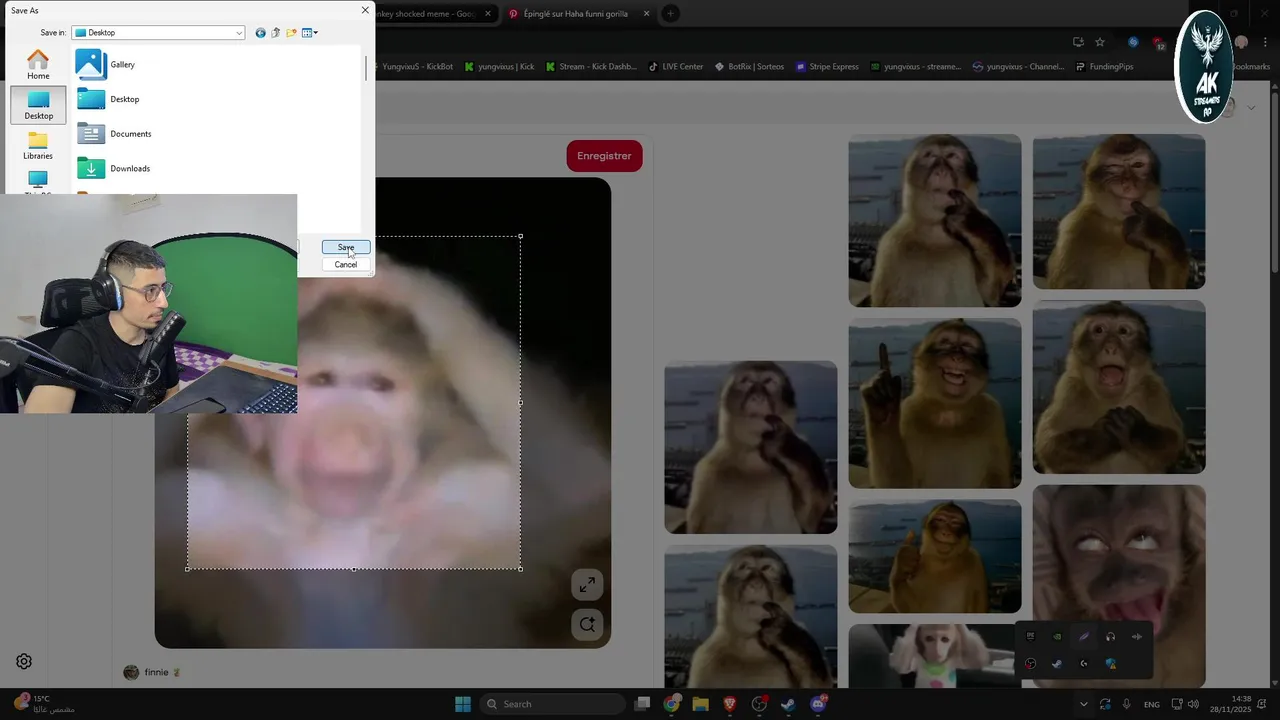Collapse the hidden system tray icons chevron
This screenshot has width=1280, height=720.
point(1083,704)
